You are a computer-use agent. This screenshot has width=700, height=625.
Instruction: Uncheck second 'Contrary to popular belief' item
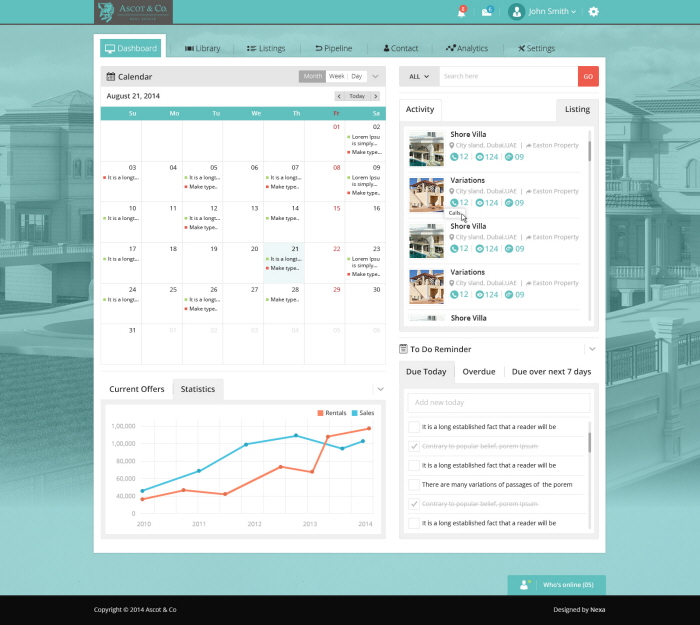point(414,504)
